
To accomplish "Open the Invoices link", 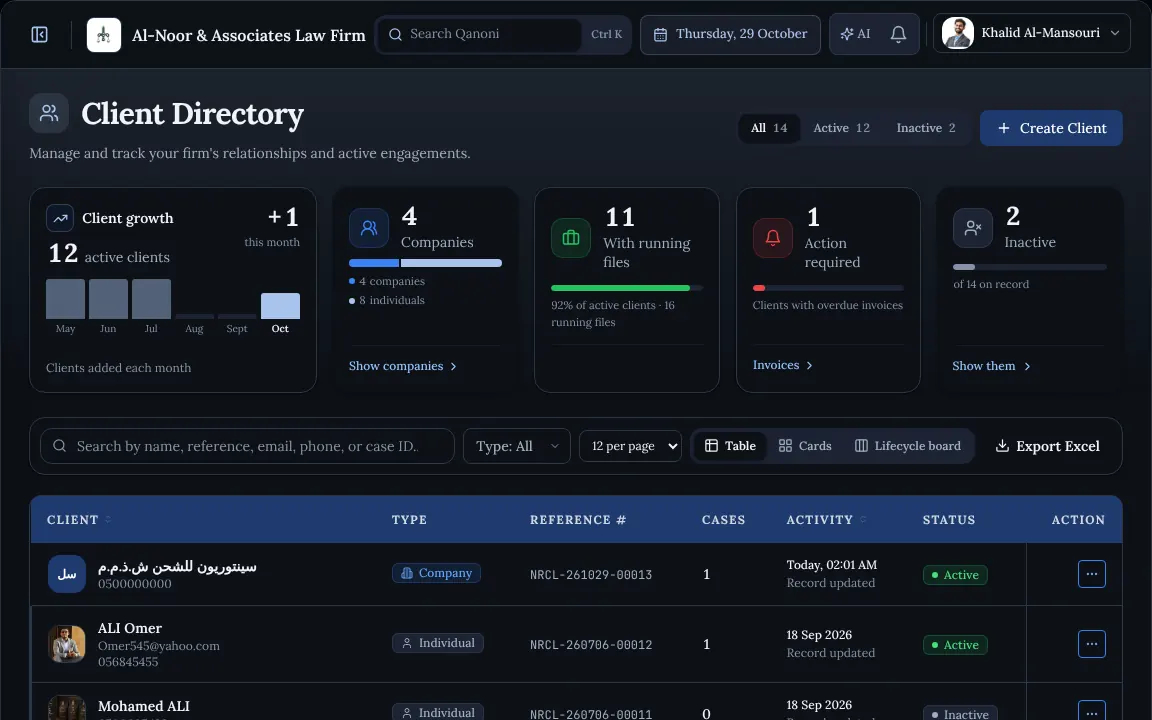I will 782,365.
